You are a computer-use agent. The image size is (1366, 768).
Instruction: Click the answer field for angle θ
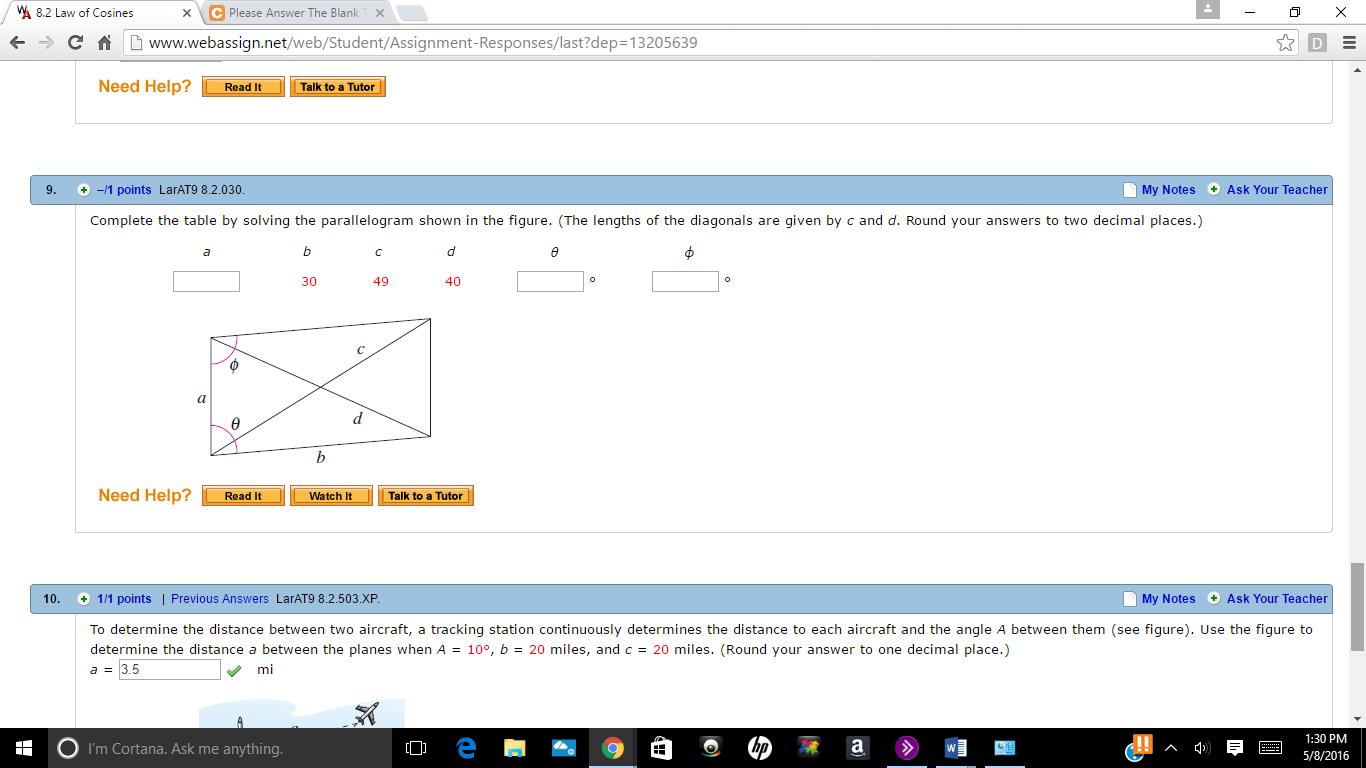click(x=550, y=282)
